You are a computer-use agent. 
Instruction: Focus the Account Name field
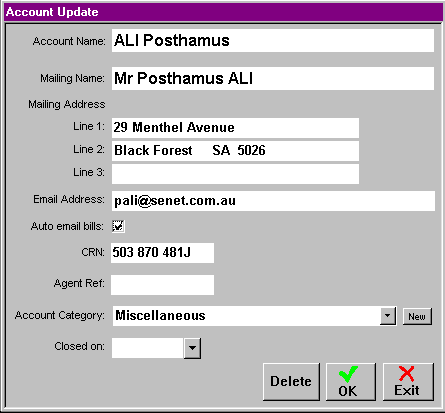pos(273,40)
